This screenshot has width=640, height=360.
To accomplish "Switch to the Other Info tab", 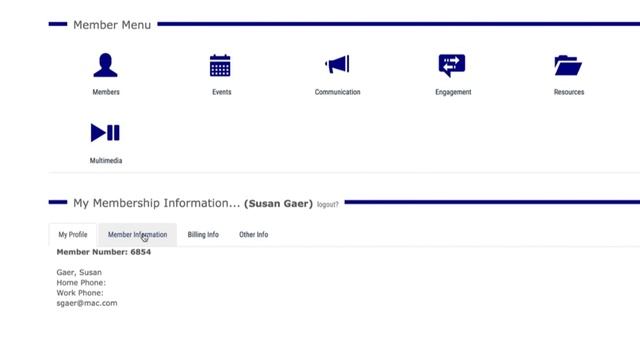I will (x=253, y=234).
